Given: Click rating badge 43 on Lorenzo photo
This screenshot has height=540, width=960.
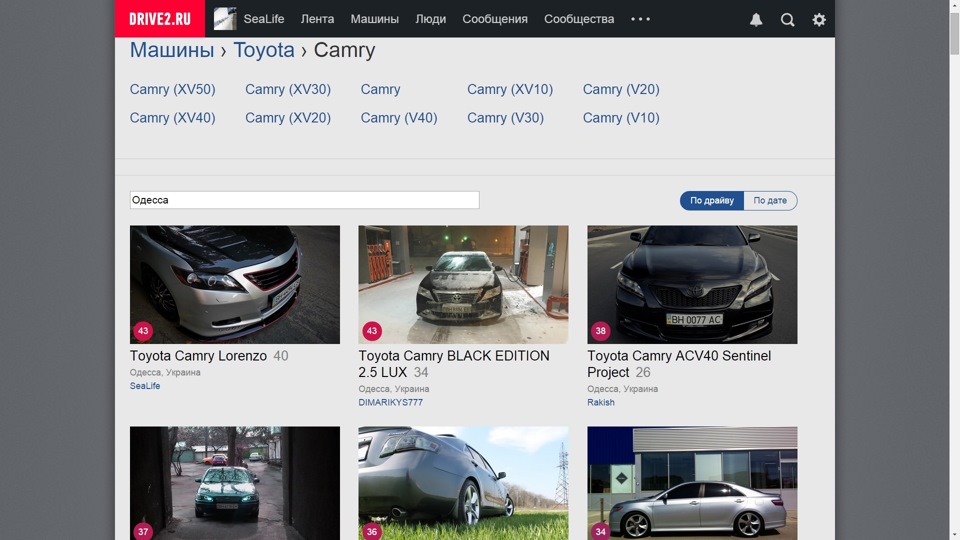Looking at the screenshot, I should click(x=143, y=331).
